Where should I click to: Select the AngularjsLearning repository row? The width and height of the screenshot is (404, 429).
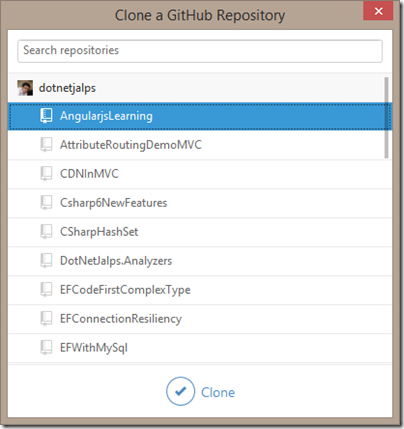200,116
